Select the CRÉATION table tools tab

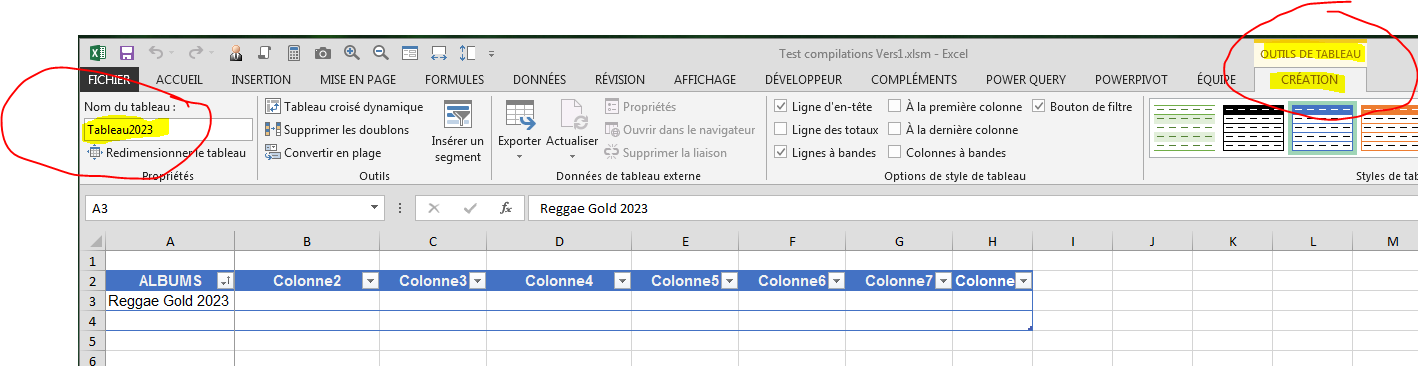click(1309, 80)
